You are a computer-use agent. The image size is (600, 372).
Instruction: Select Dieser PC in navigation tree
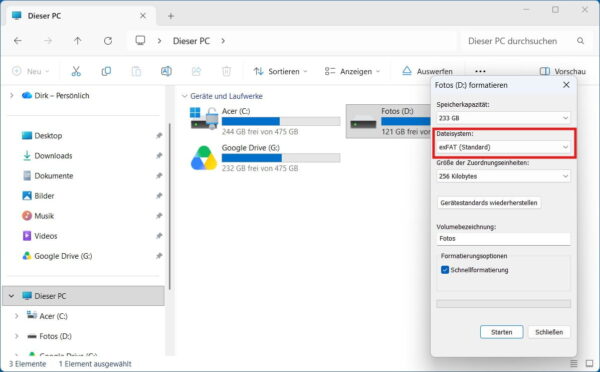pos(83,296)
